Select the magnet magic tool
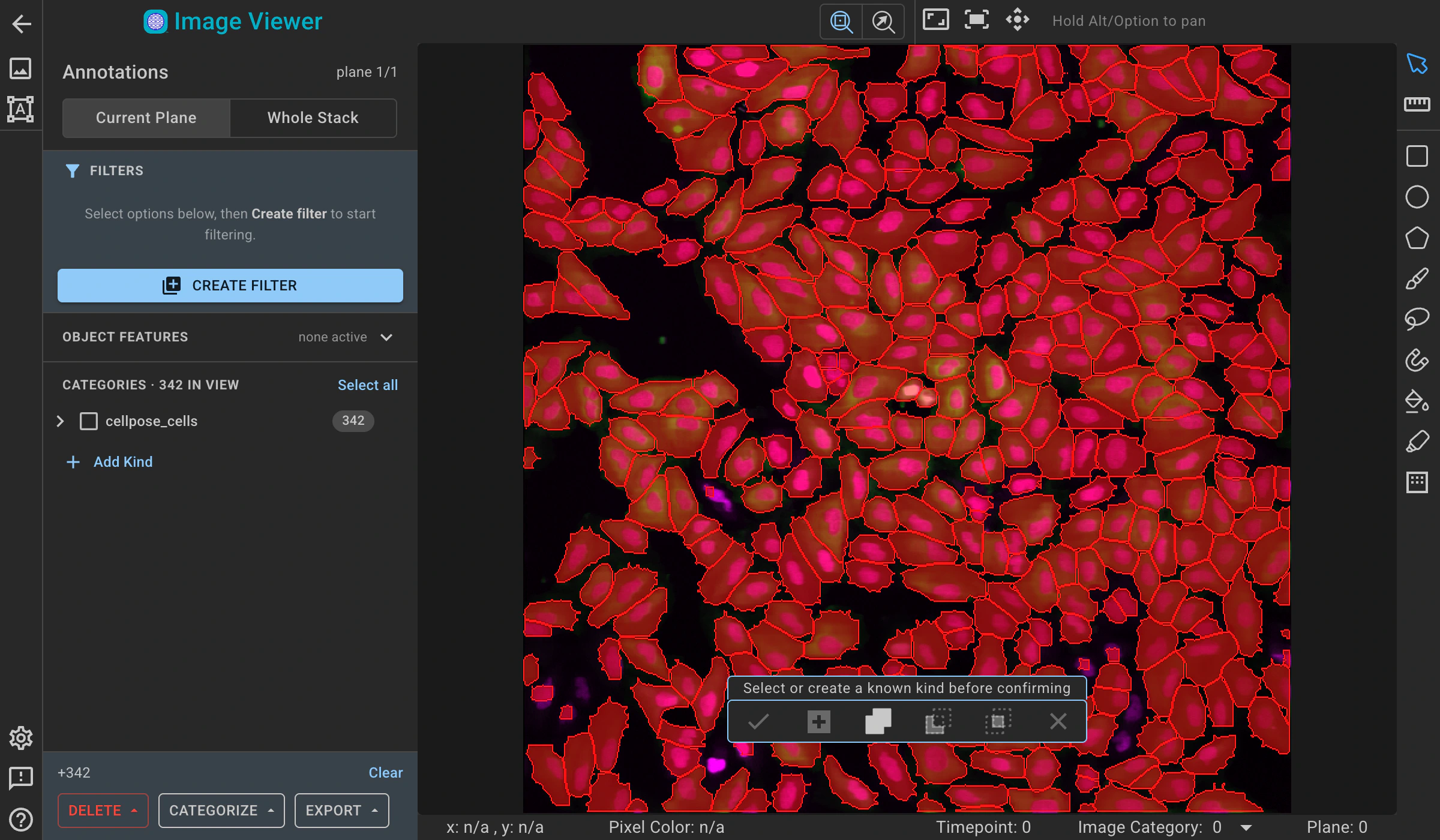The width and height of the screenshot is (1440, 840). tap(1417, 360)
